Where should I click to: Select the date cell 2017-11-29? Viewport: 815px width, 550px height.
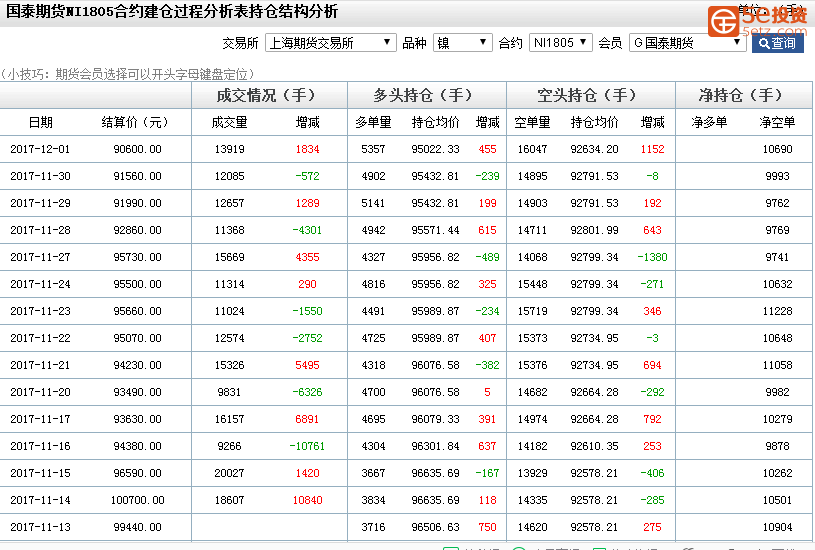pyautogui.click(x=40, y=203)
